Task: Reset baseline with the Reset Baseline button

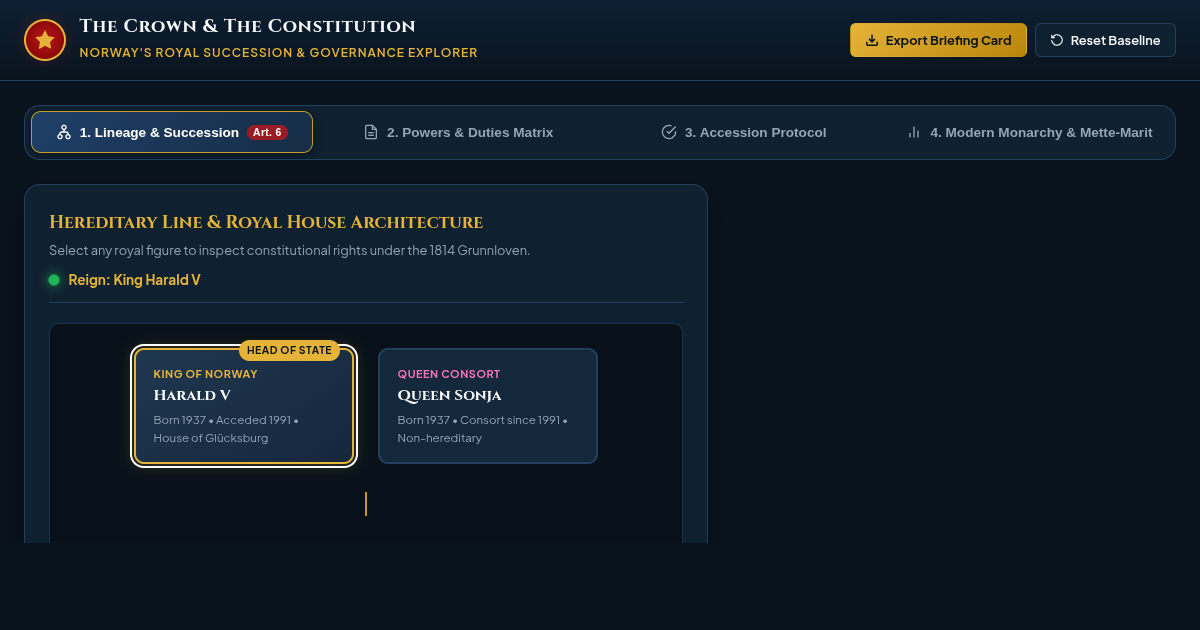Action: point(1105,40)
